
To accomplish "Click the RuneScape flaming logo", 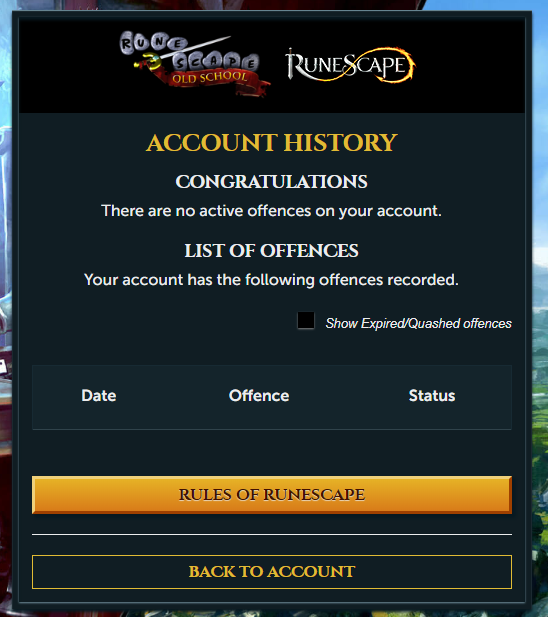I will point(350,65).
